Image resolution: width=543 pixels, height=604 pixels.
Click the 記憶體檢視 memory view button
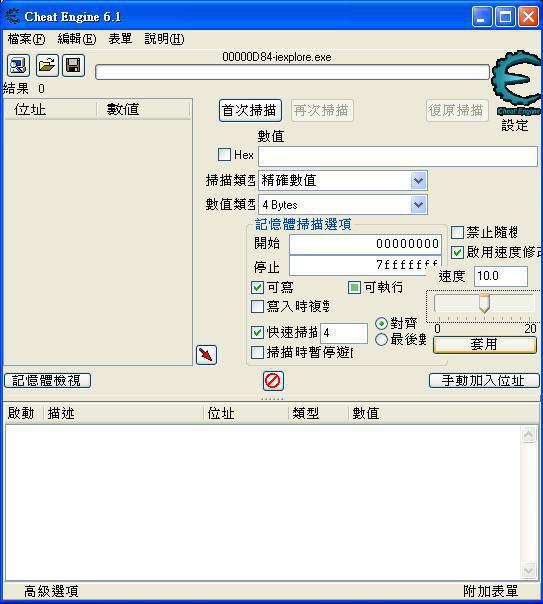pos(47,381)
